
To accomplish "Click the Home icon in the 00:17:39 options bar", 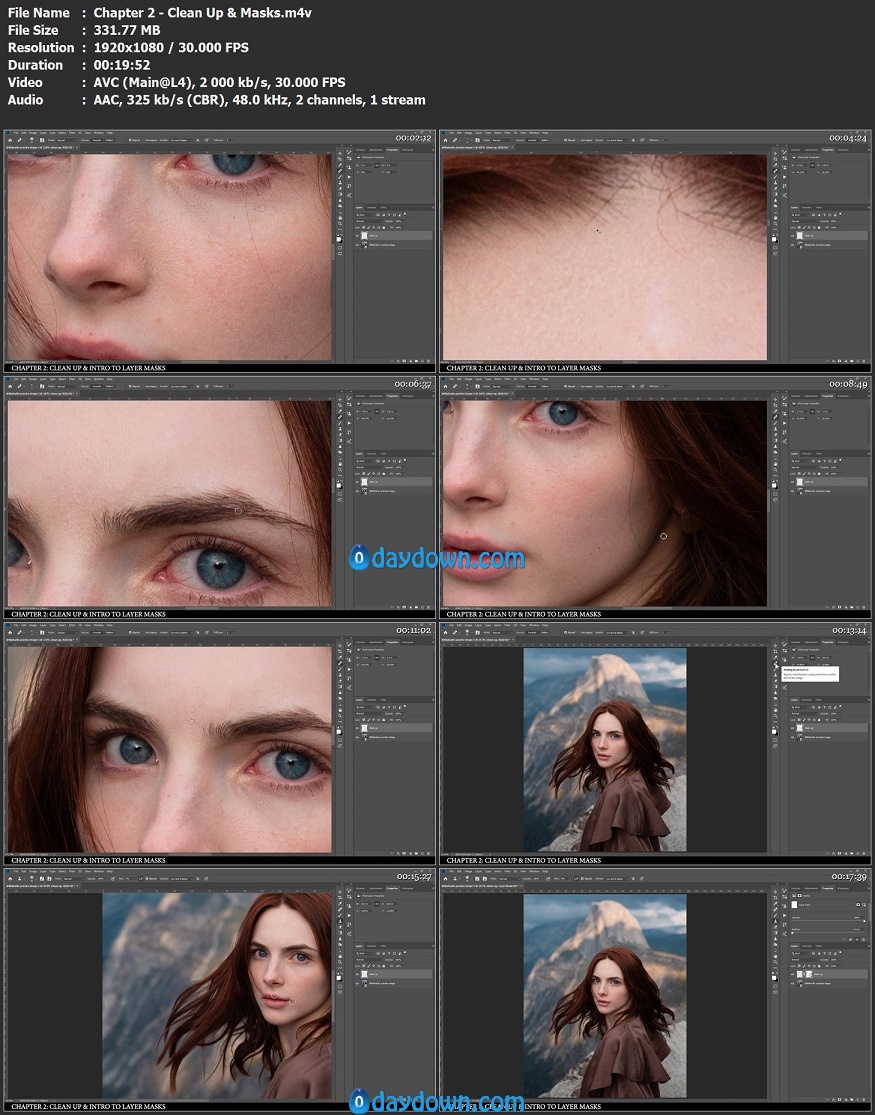I will coord(445,879).
